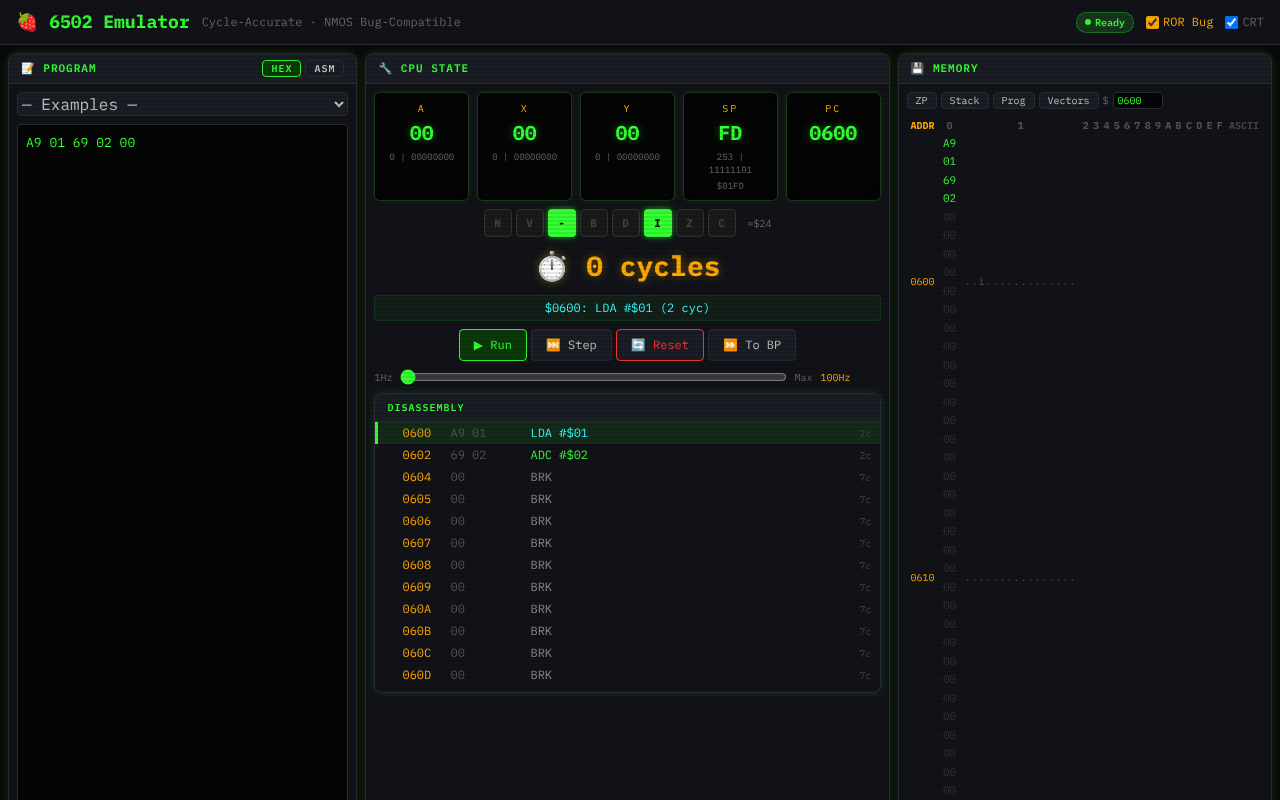Select the Y register box

[x=627, y=146]
